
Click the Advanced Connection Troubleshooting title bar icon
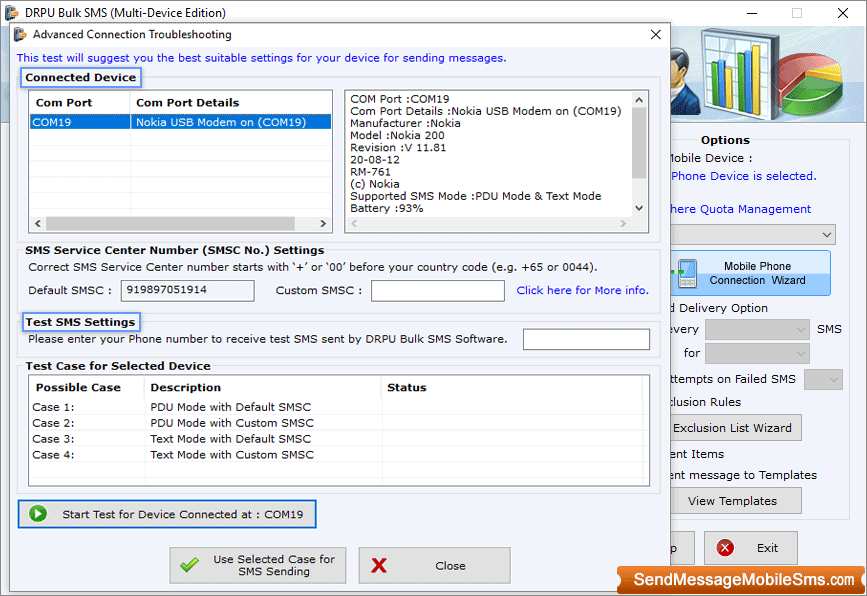[x=20, y=35]
